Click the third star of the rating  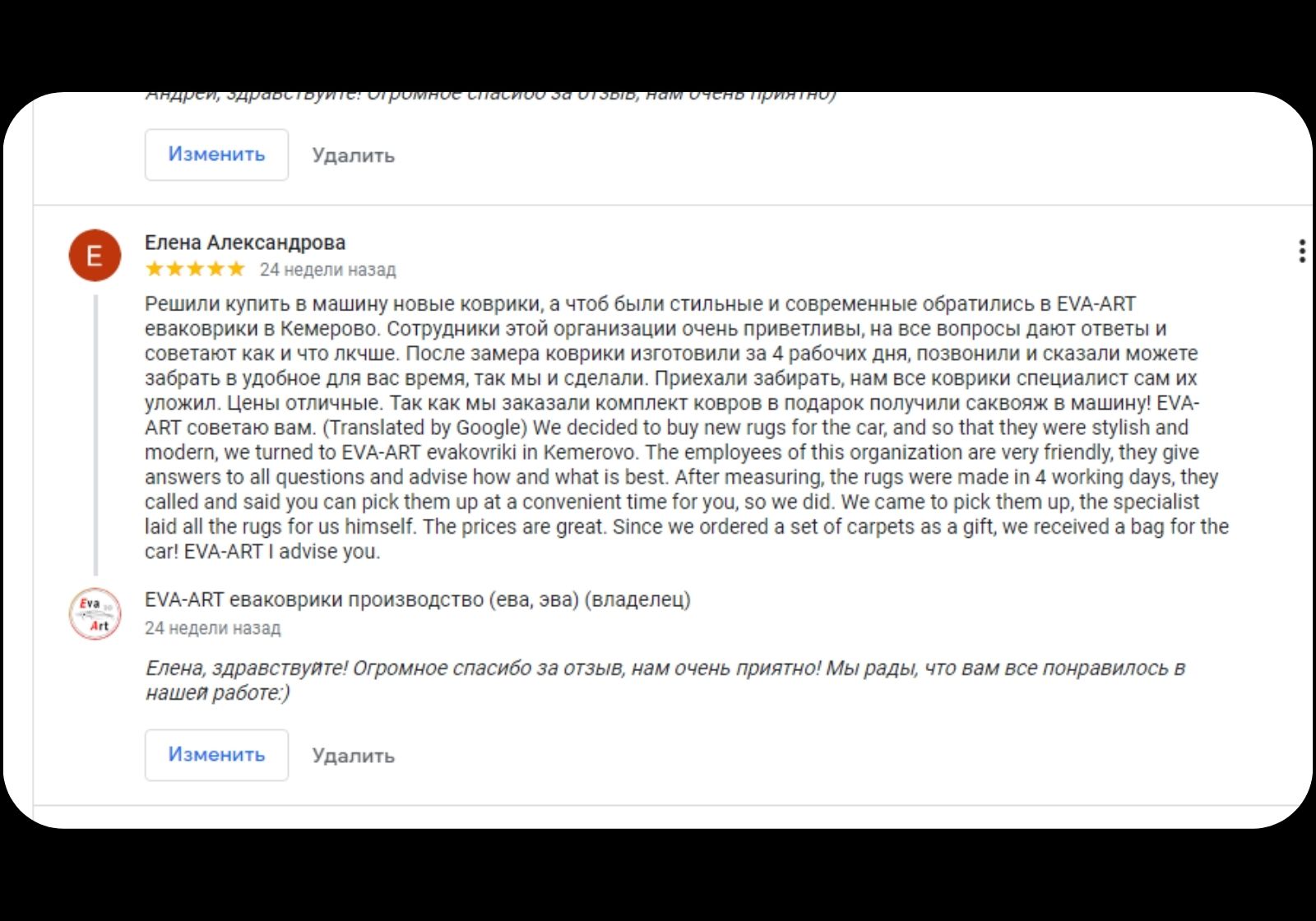[195, 269]
